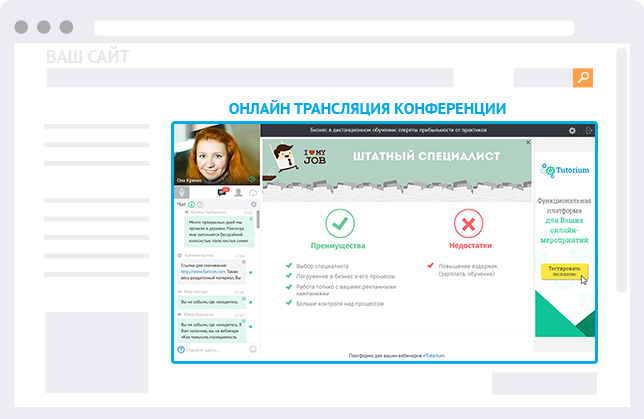The height and width of the screenshot is (419, 644).
Task: Click the green Преимущества checkmark icon
Action: coord(340,223)
